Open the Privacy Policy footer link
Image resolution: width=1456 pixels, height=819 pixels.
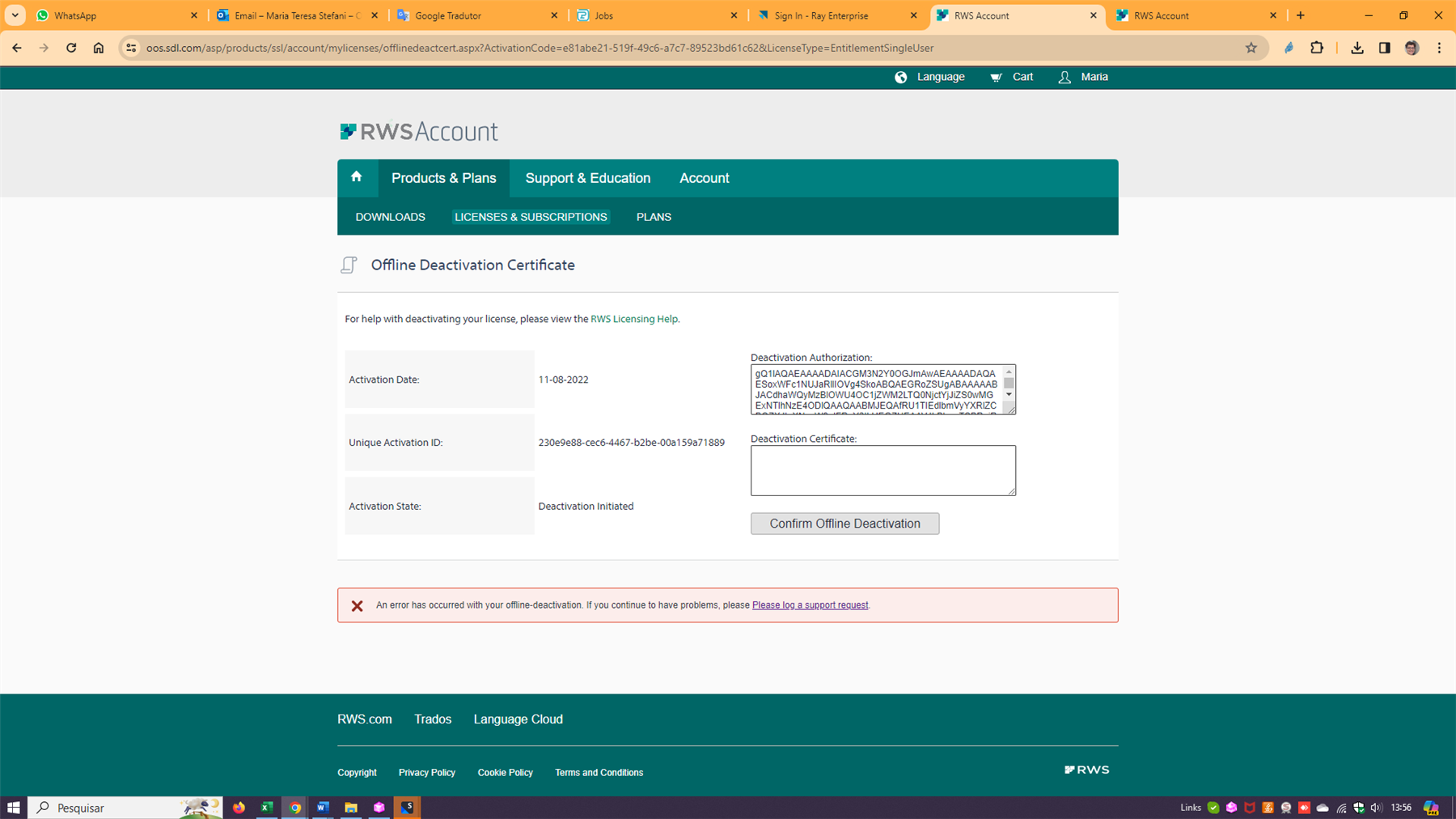tap(427, 773)
